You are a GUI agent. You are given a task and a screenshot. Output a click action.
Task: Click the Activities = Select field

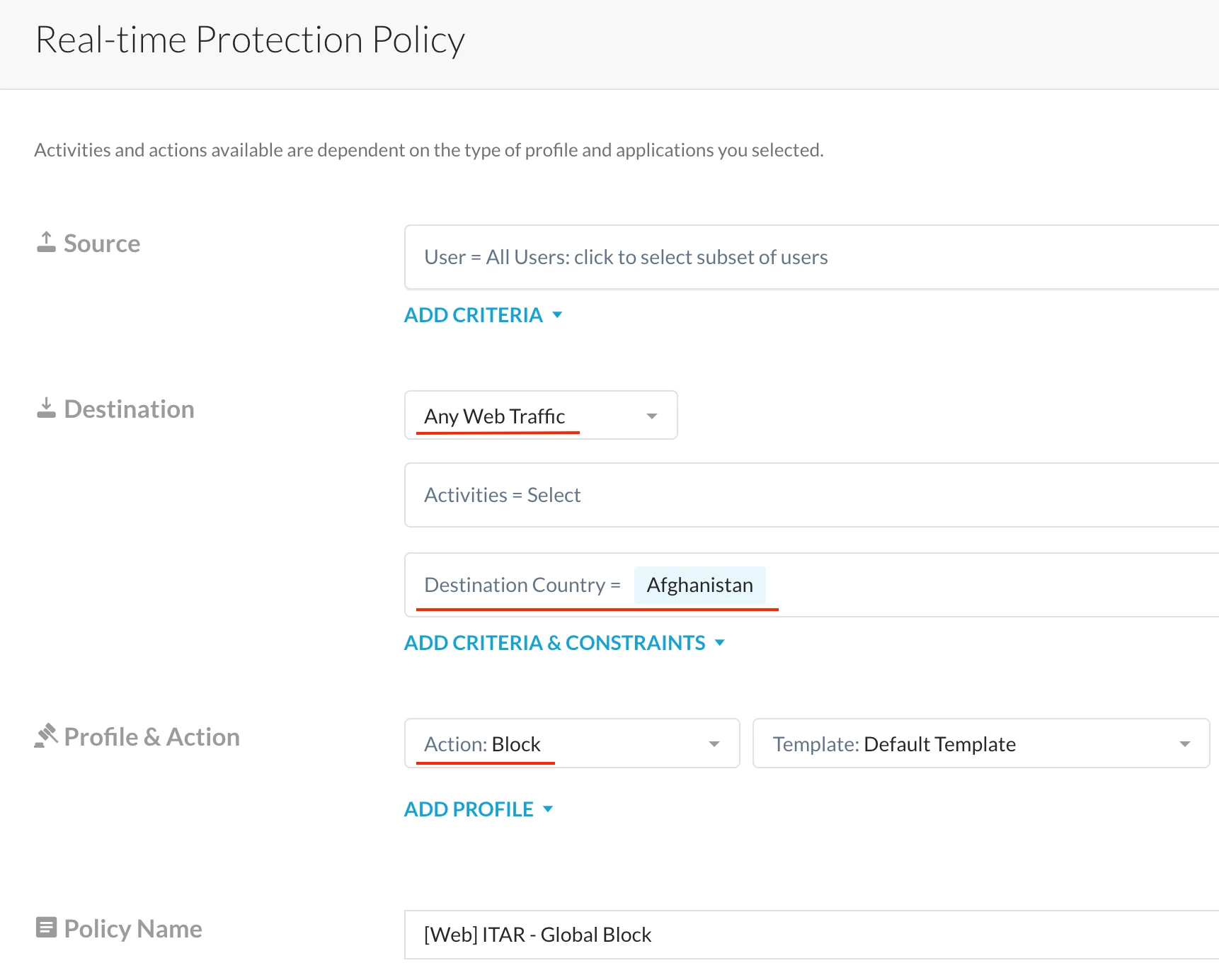click(x=807, y=495)
